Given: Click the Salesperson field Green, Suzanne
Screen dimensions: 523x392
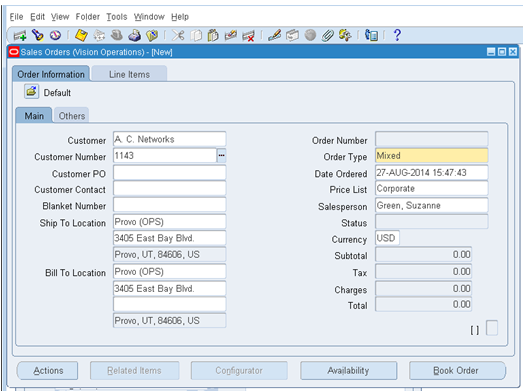Looking at the screenshot, I should [432, 205].
